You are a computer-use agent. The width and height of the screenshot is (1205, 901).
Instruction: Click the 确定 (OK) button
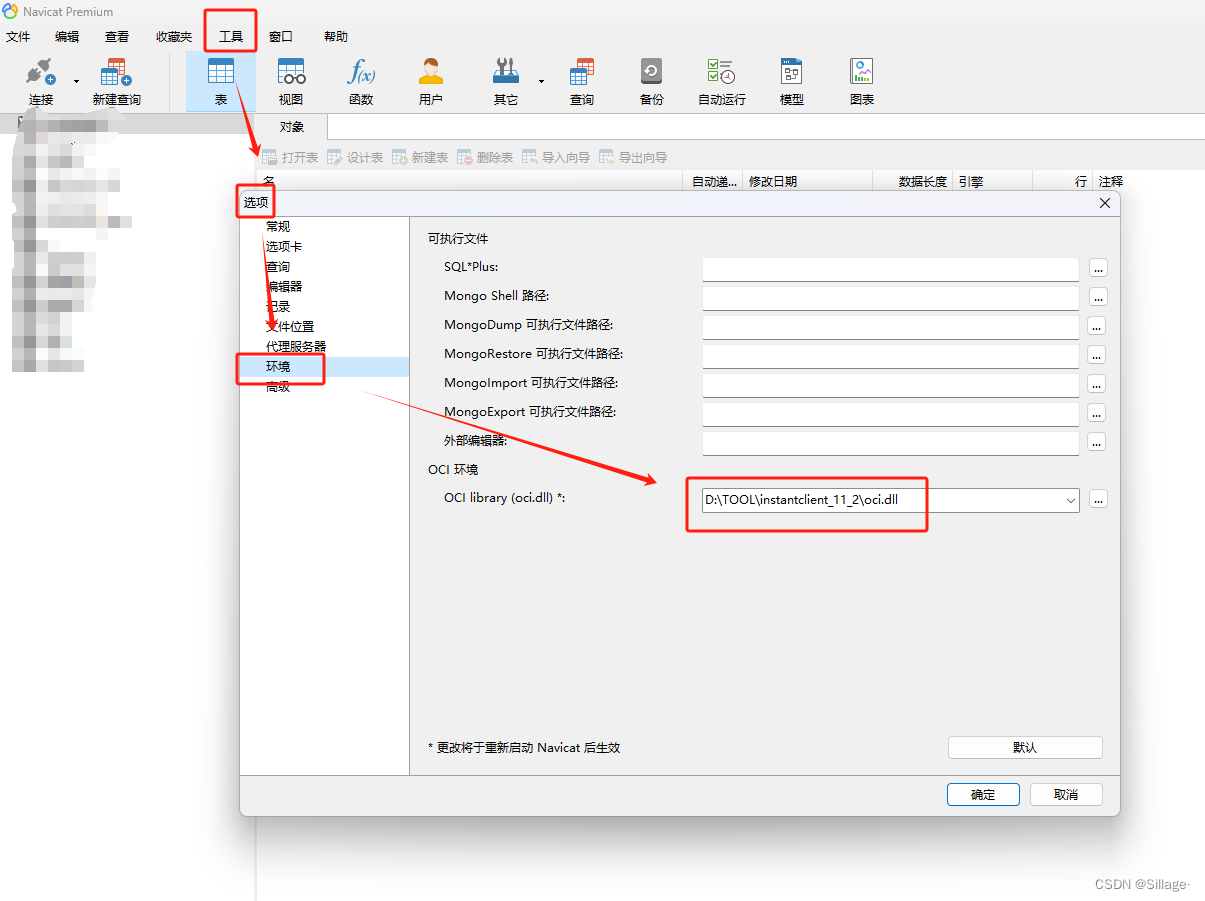pyautogui.click(x=983, y=794)
